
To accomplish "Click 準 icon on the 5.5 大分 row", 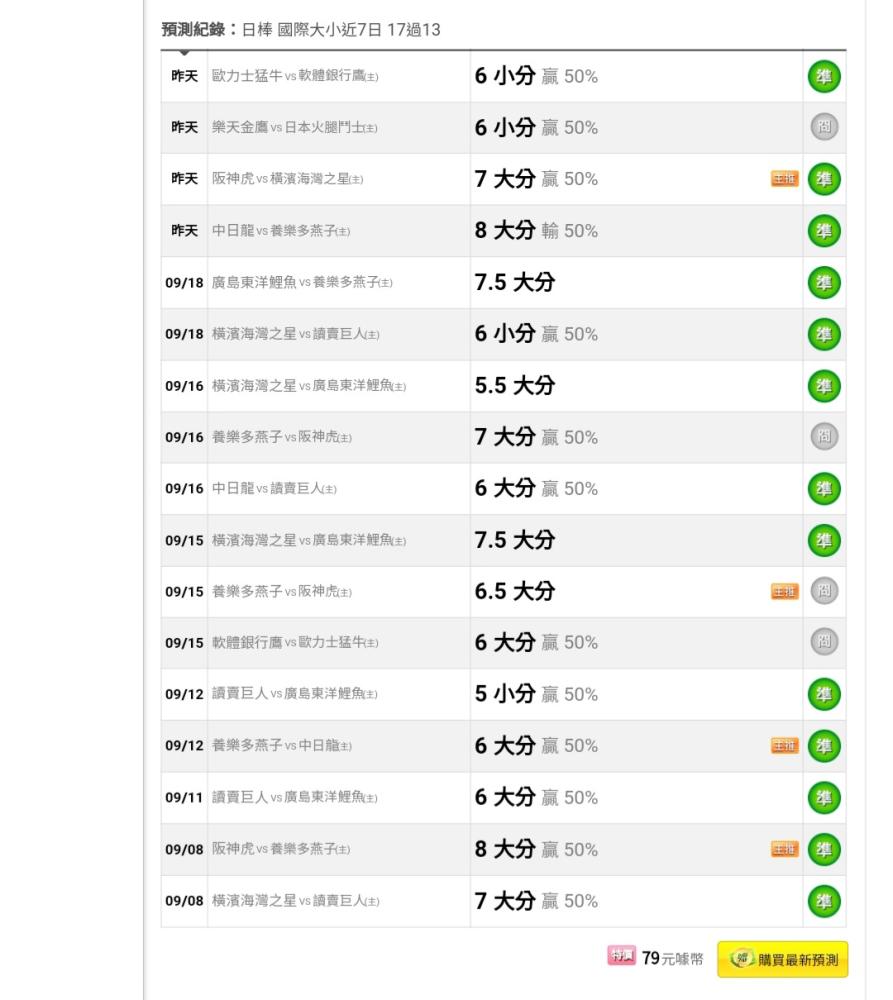I will (x=824, y=386).
